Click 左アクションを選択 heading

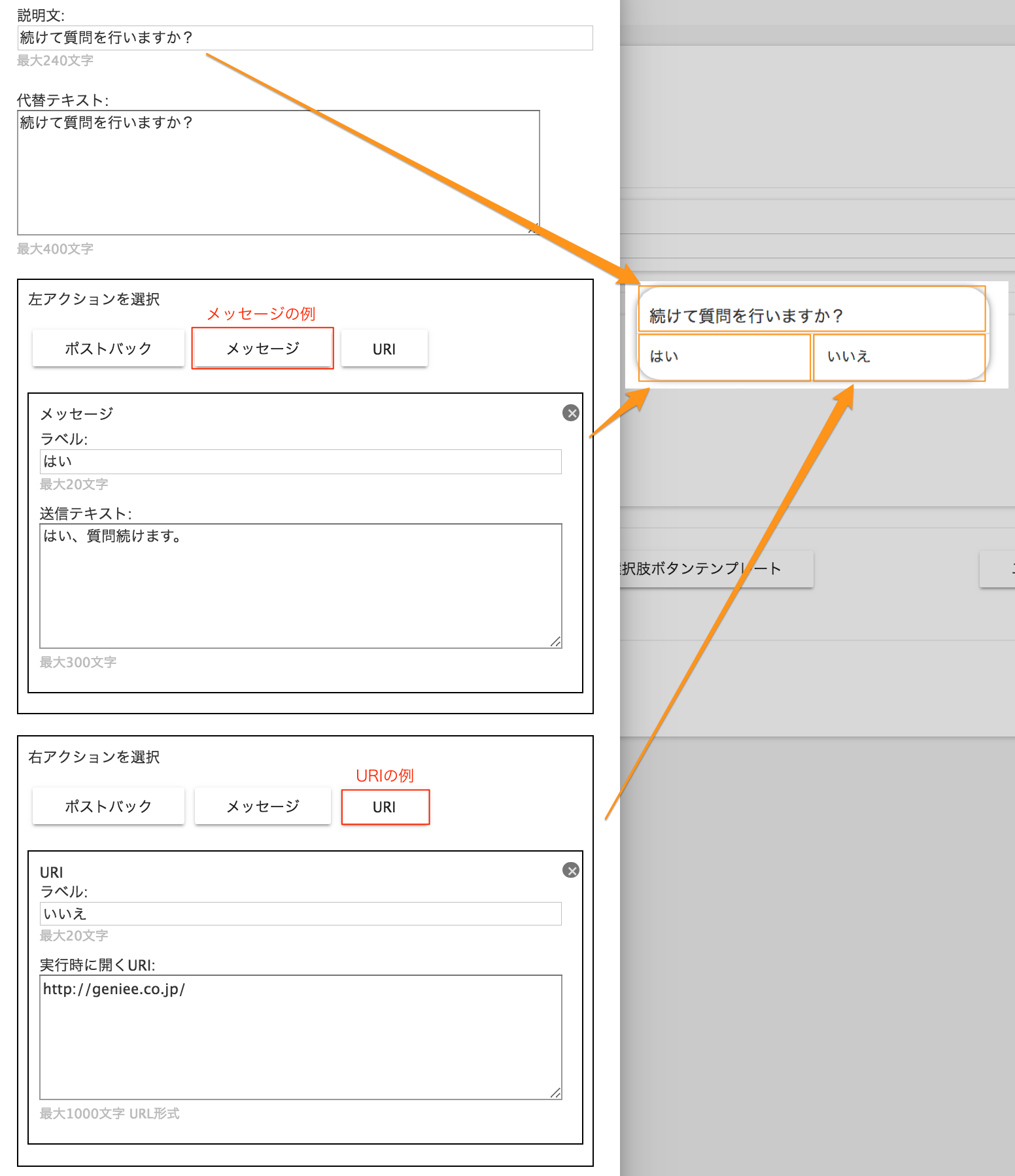[x=94, y=299]
